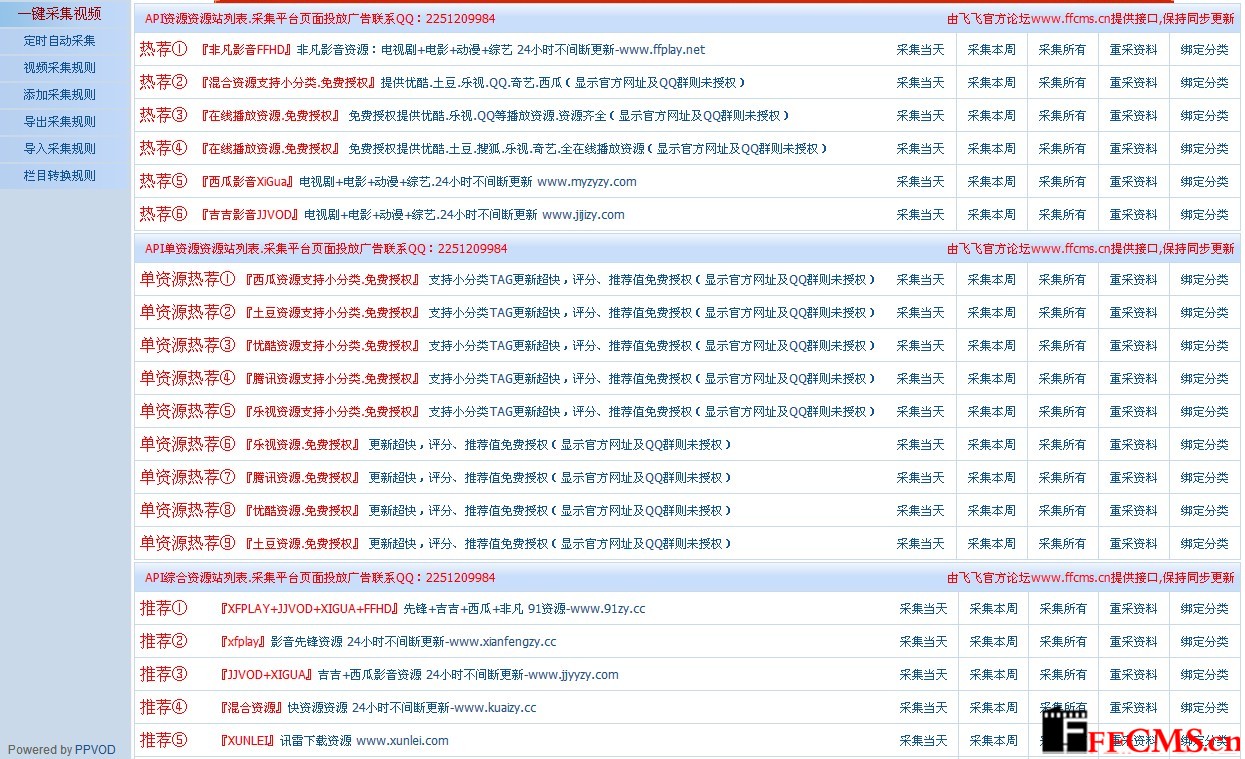Click 重采资料 for 单资源热荐④ 腾讯资源
This screenshot has height=759, width=1245.
click(1133, 379)
